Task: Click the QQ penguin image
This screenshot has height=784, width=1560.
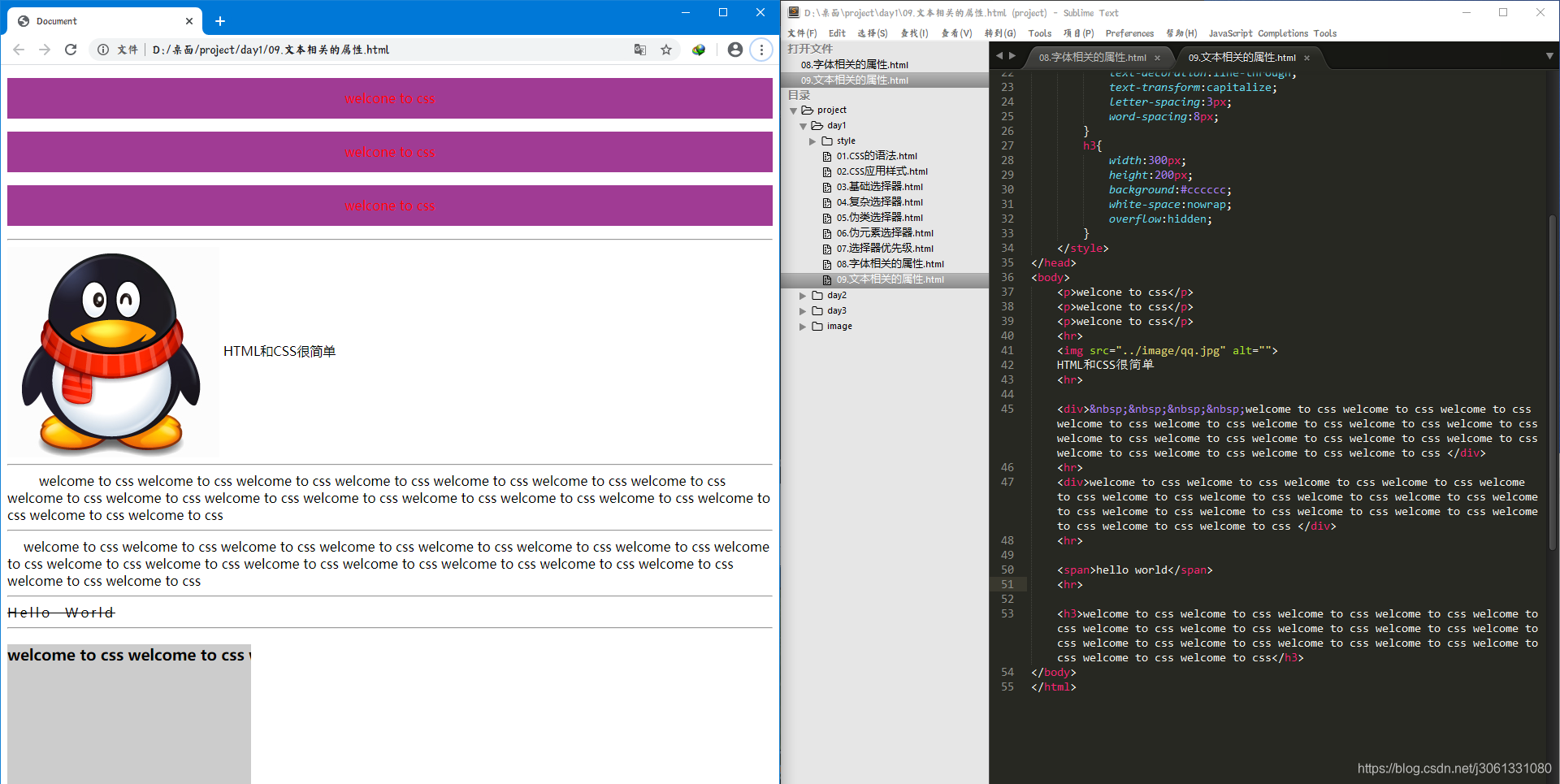Action: [113, 352]
